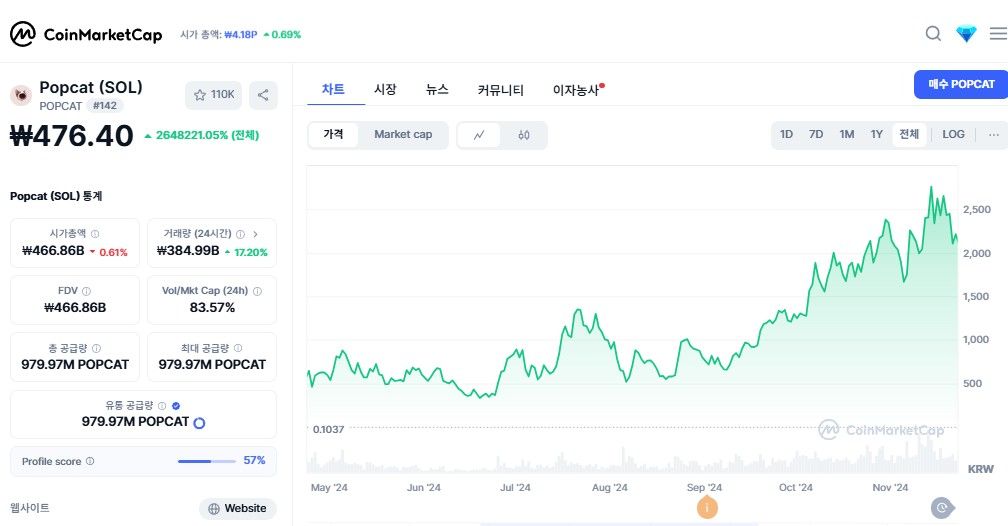Select the 7D time range
The width and height of the screenshot is (1008, 526).
click(x=816, y=134)
